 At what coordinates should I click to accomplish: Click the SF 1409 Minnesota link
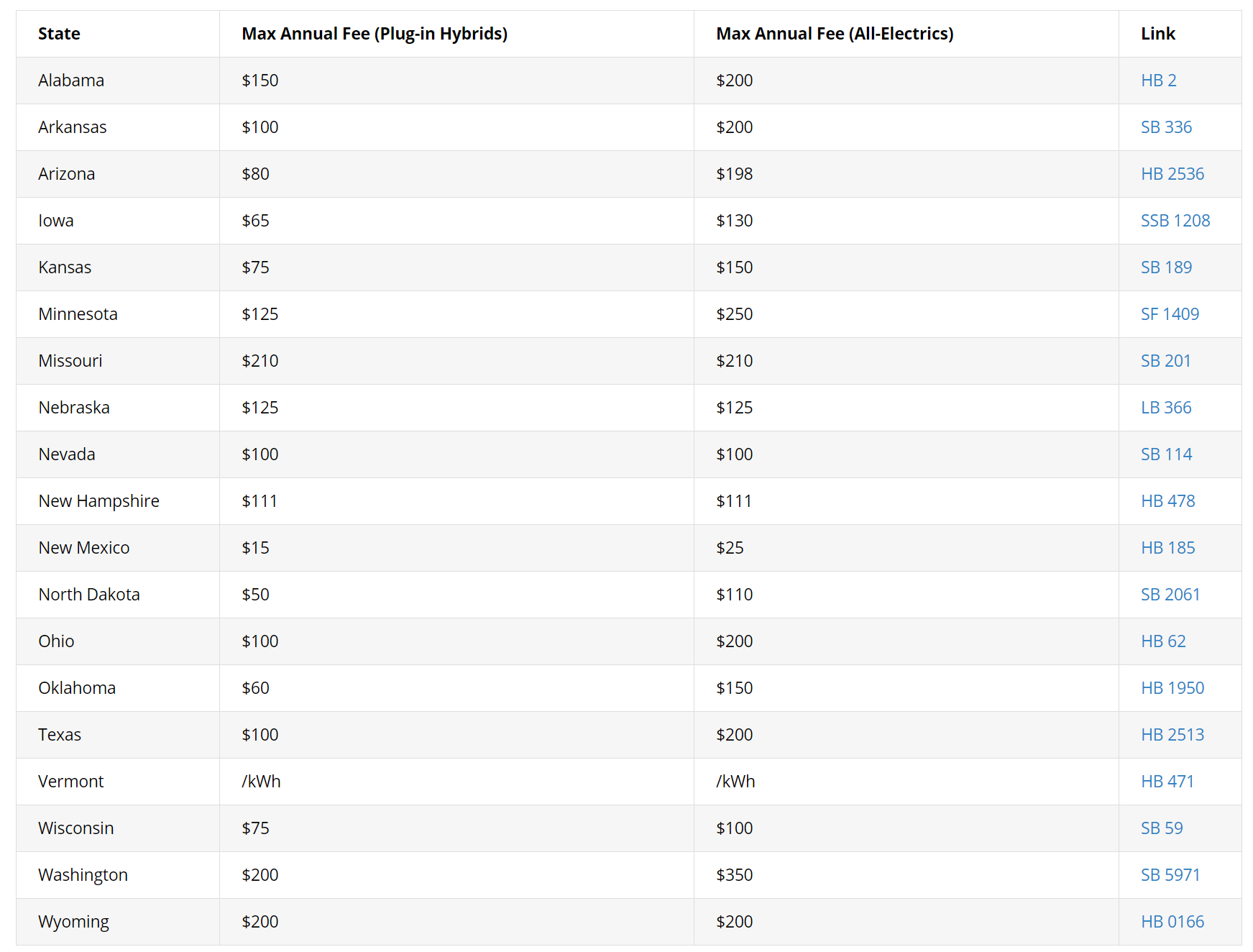(1170, 314)
